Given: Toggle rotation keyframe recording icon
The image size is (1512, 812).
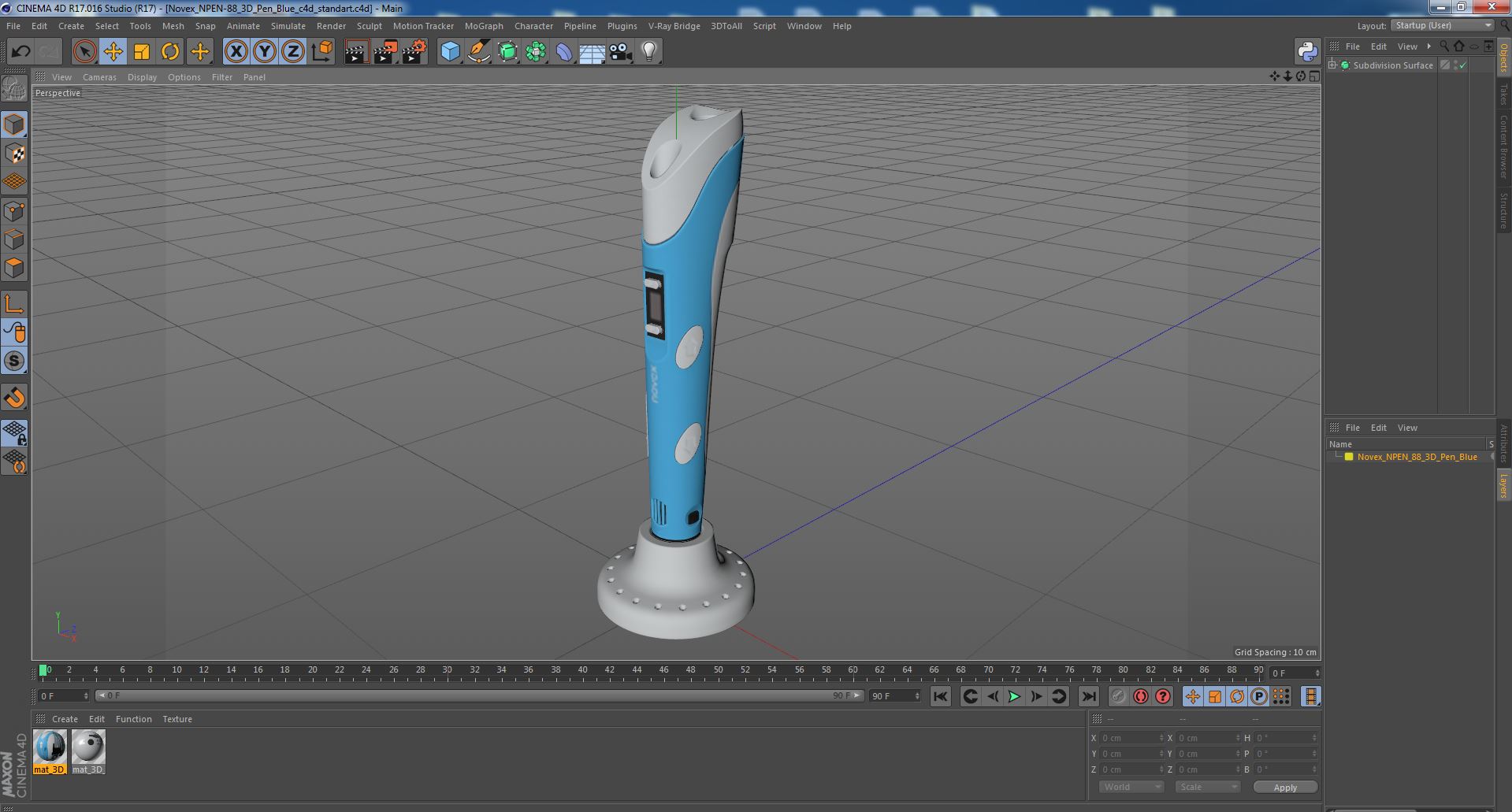Looking at the screenshot, I should pos(1237,696).
